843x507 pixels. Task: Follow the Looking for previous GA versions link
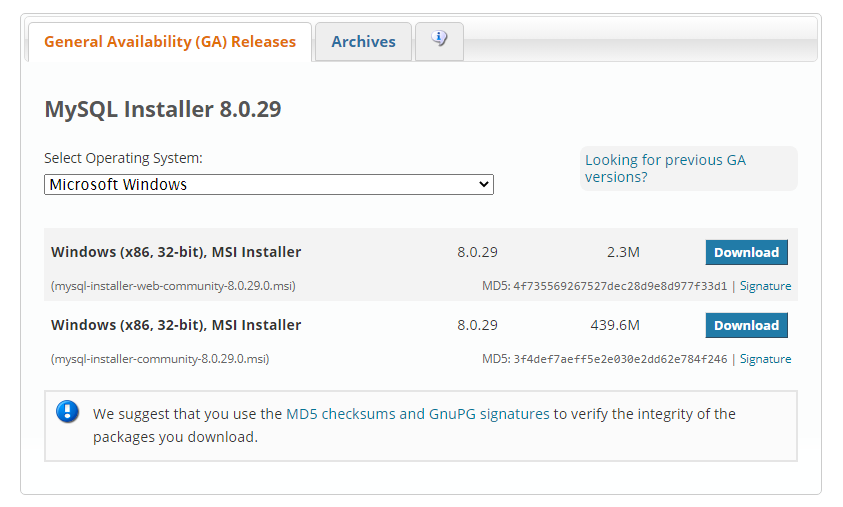(665, 168)
